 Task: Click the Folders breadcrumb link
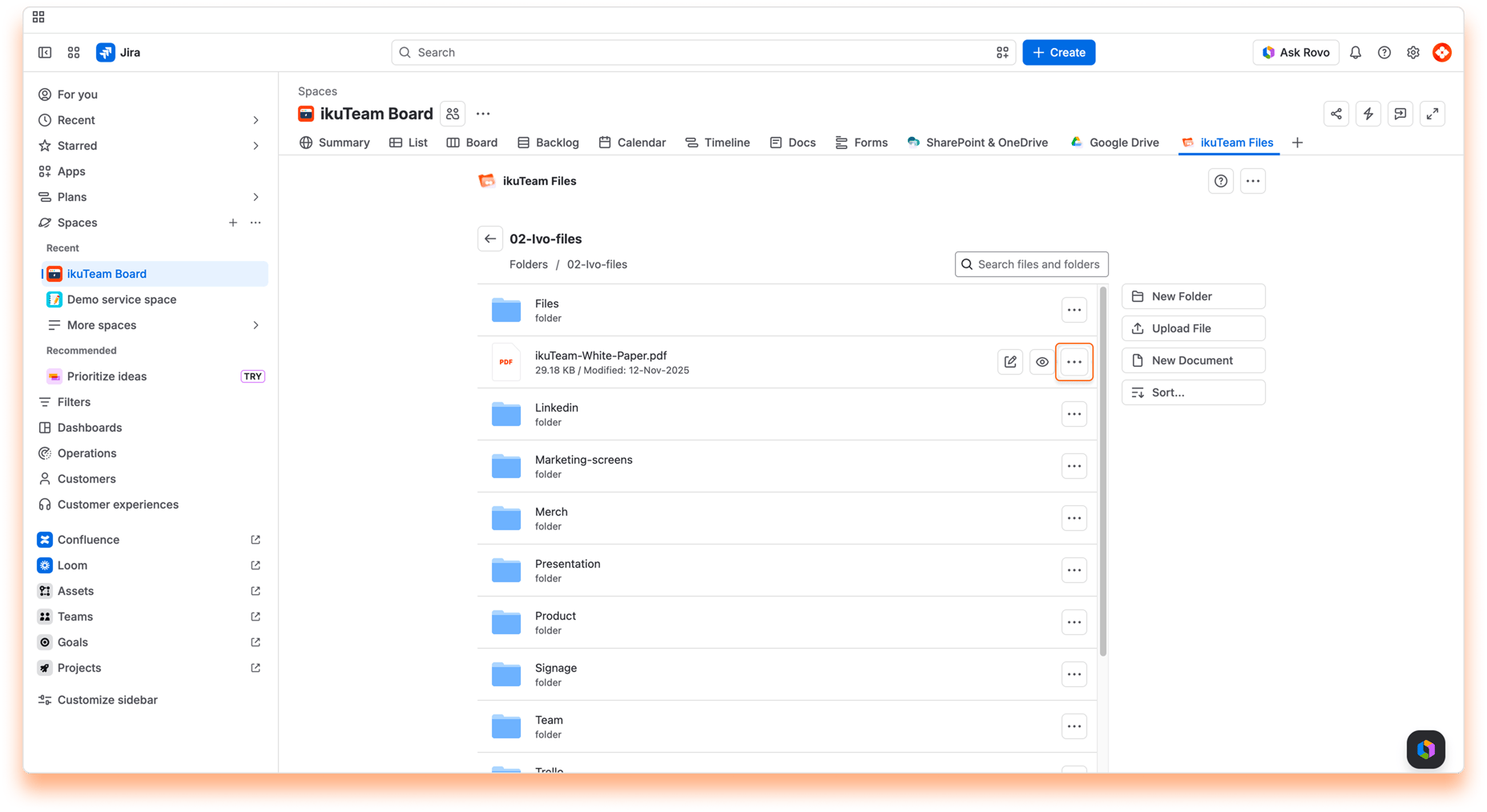pyautogui.click(x=528, y=264)
